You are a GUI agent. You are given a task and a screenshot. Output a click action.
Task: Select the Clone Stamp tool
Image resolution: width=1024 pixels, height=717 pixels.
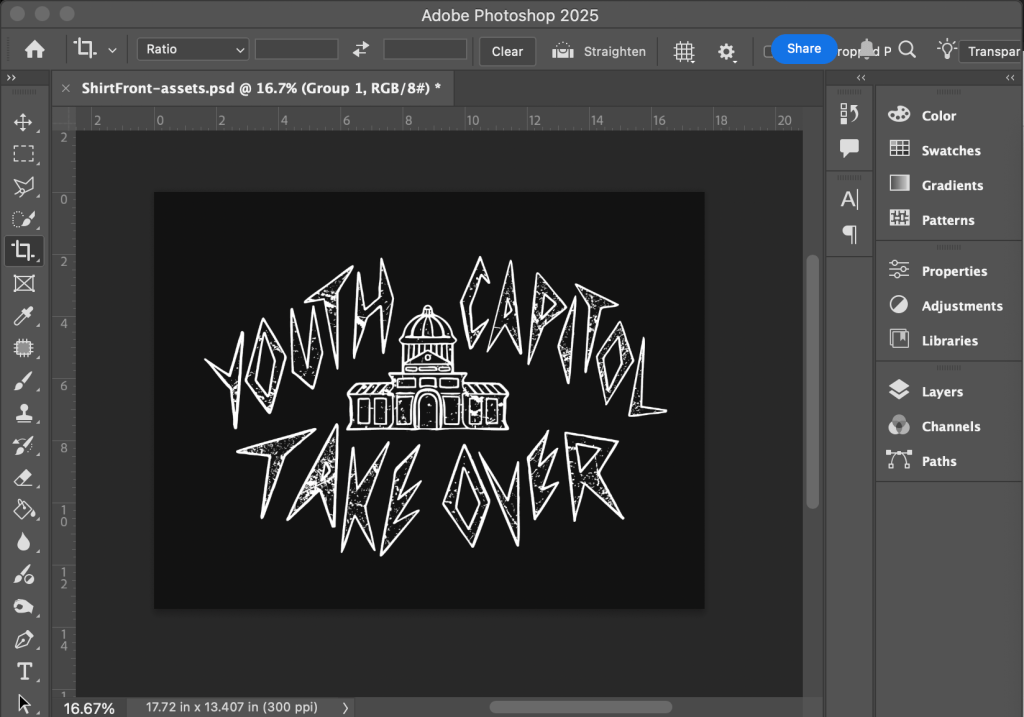[x=22, y=413]
